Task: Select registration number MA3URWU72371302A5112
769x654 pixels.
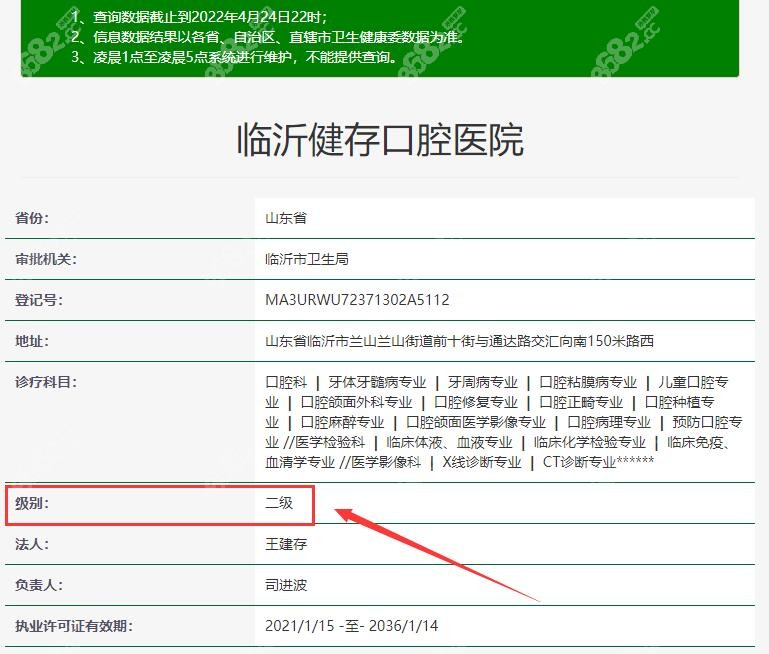Action: (x=357, y=300)
